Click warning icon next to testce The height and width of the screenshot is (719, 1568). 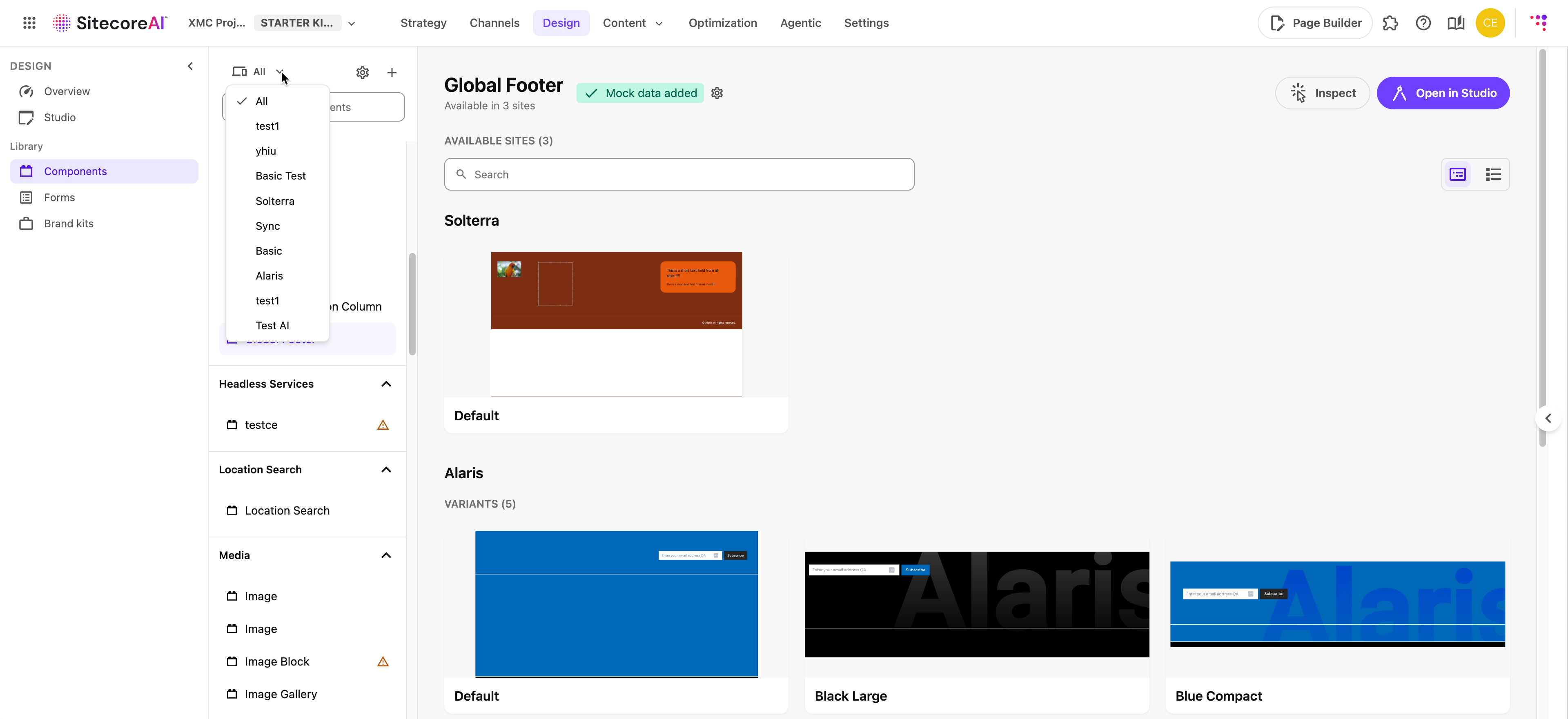[x=383, y=425]
